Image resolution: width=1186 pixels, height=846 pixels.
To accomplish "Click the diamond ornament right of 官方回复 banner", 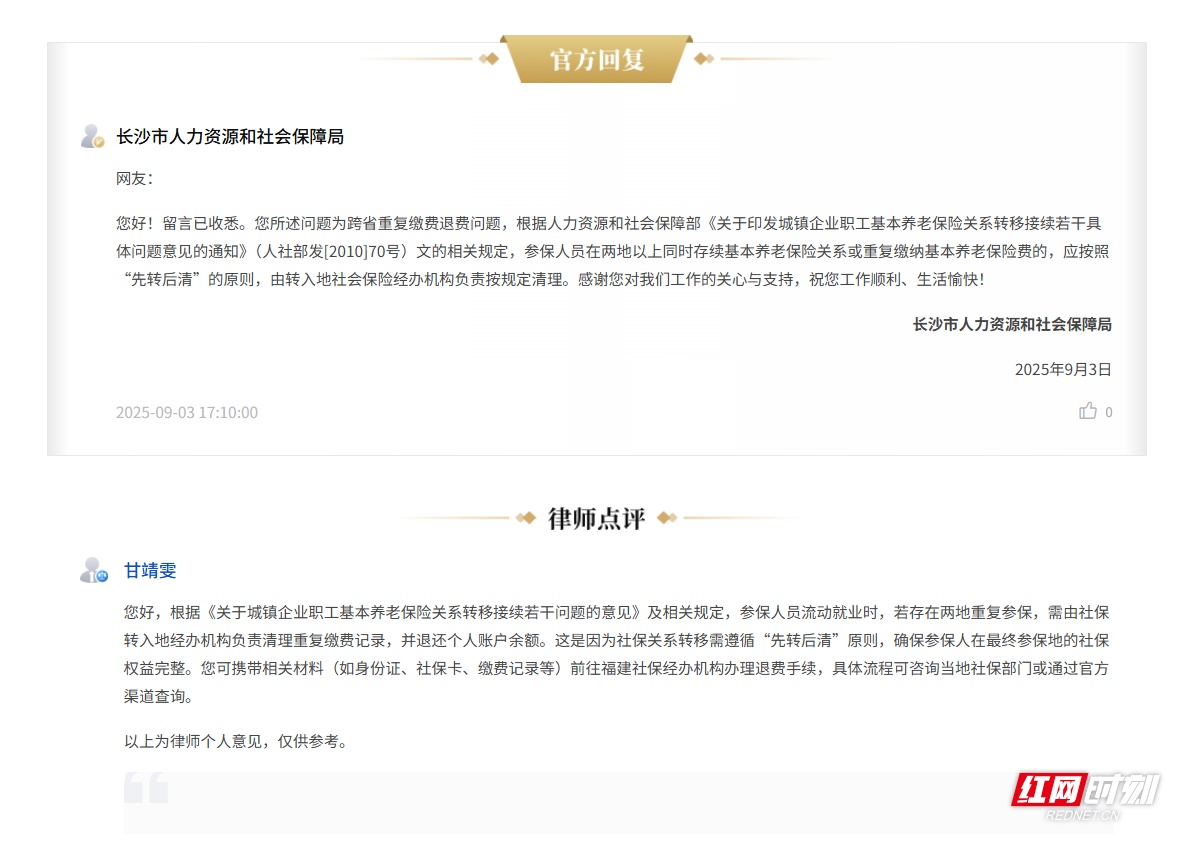I will tap(704, 59).
